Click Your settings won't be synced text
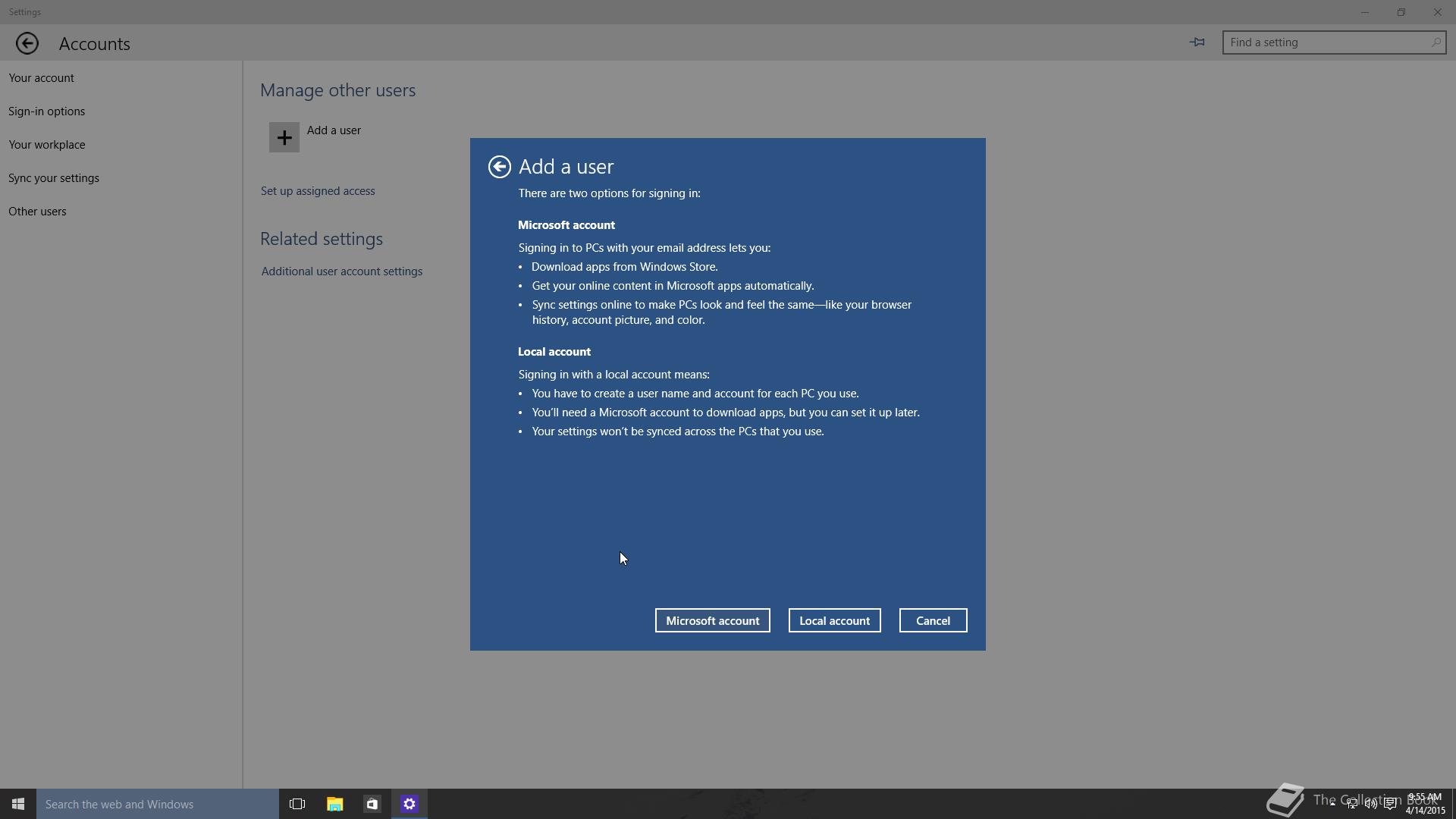 click(678, 431)
